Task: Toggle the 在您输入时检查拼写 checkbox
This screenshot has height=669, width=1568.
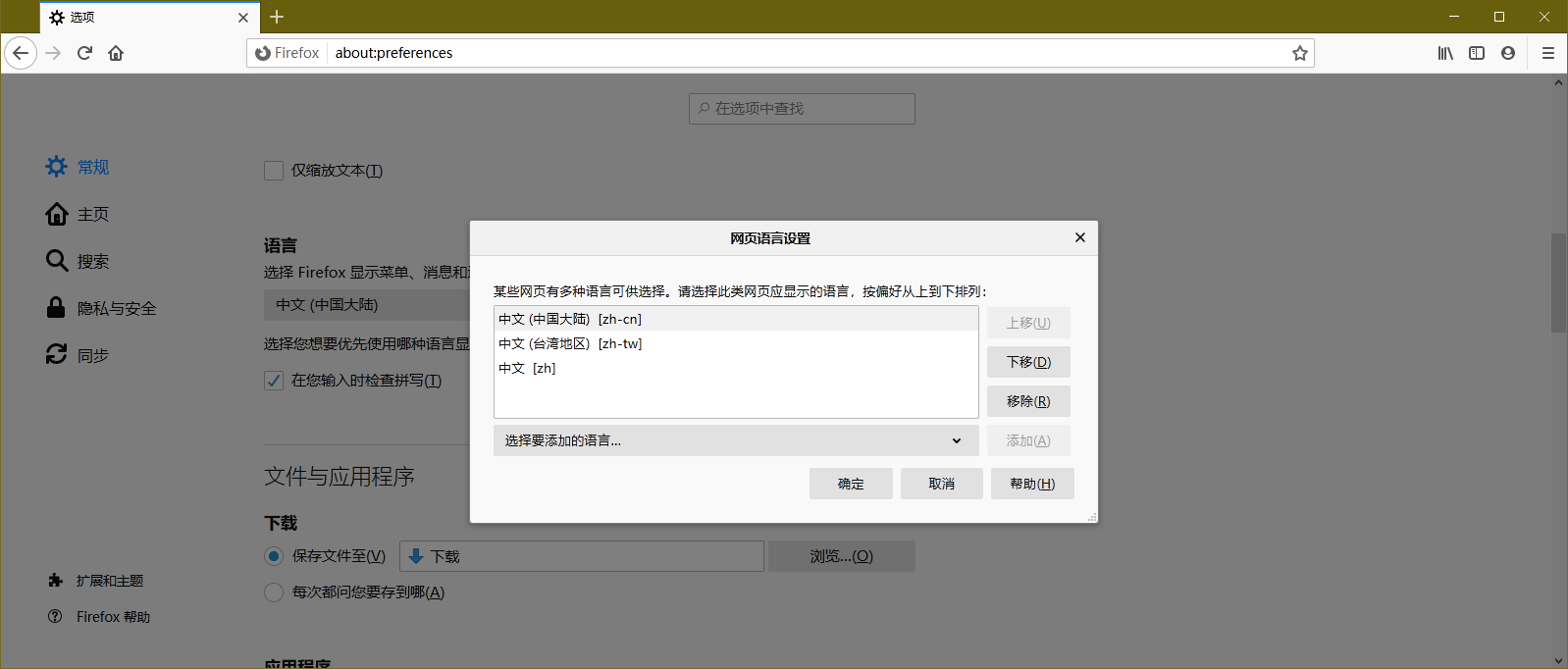Action: (x=274, y=381)
